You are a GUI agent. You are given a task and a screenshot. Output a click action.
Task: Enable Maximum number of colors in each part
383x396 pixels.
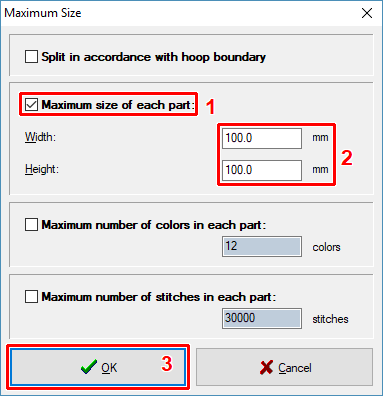pyautogui.click(x=31, y=225)
